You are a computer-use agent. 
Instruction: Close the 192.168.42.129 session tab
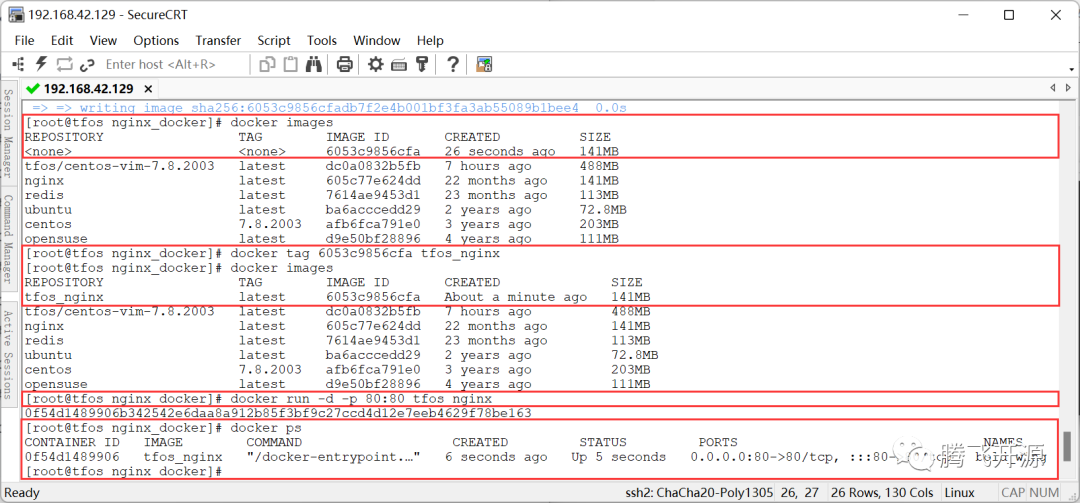tap(149, 89)
